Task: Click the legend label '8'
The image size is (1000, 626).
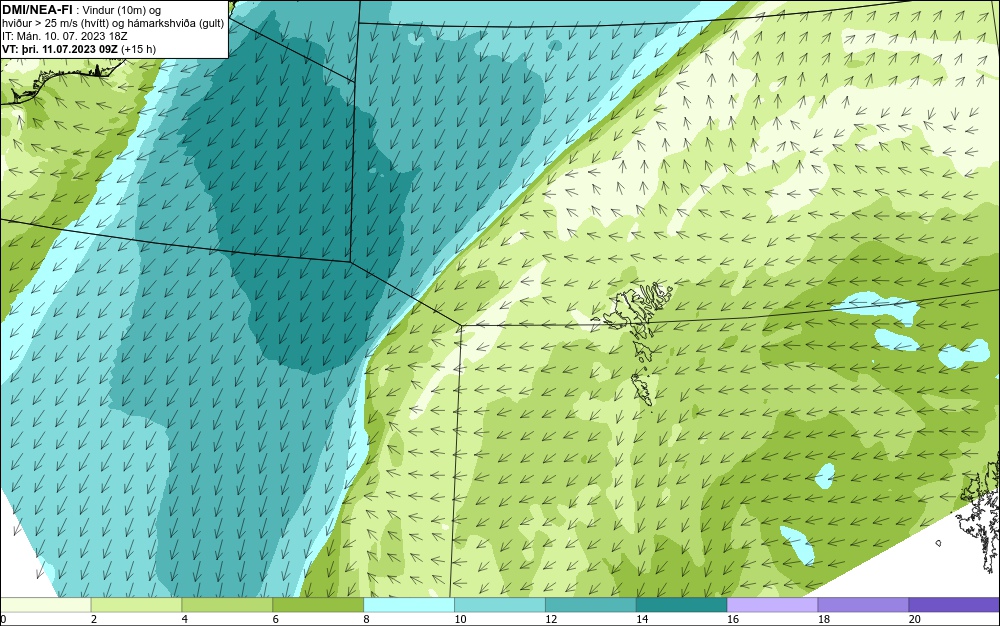Action: pyautogui.click(x=366, y=619)
